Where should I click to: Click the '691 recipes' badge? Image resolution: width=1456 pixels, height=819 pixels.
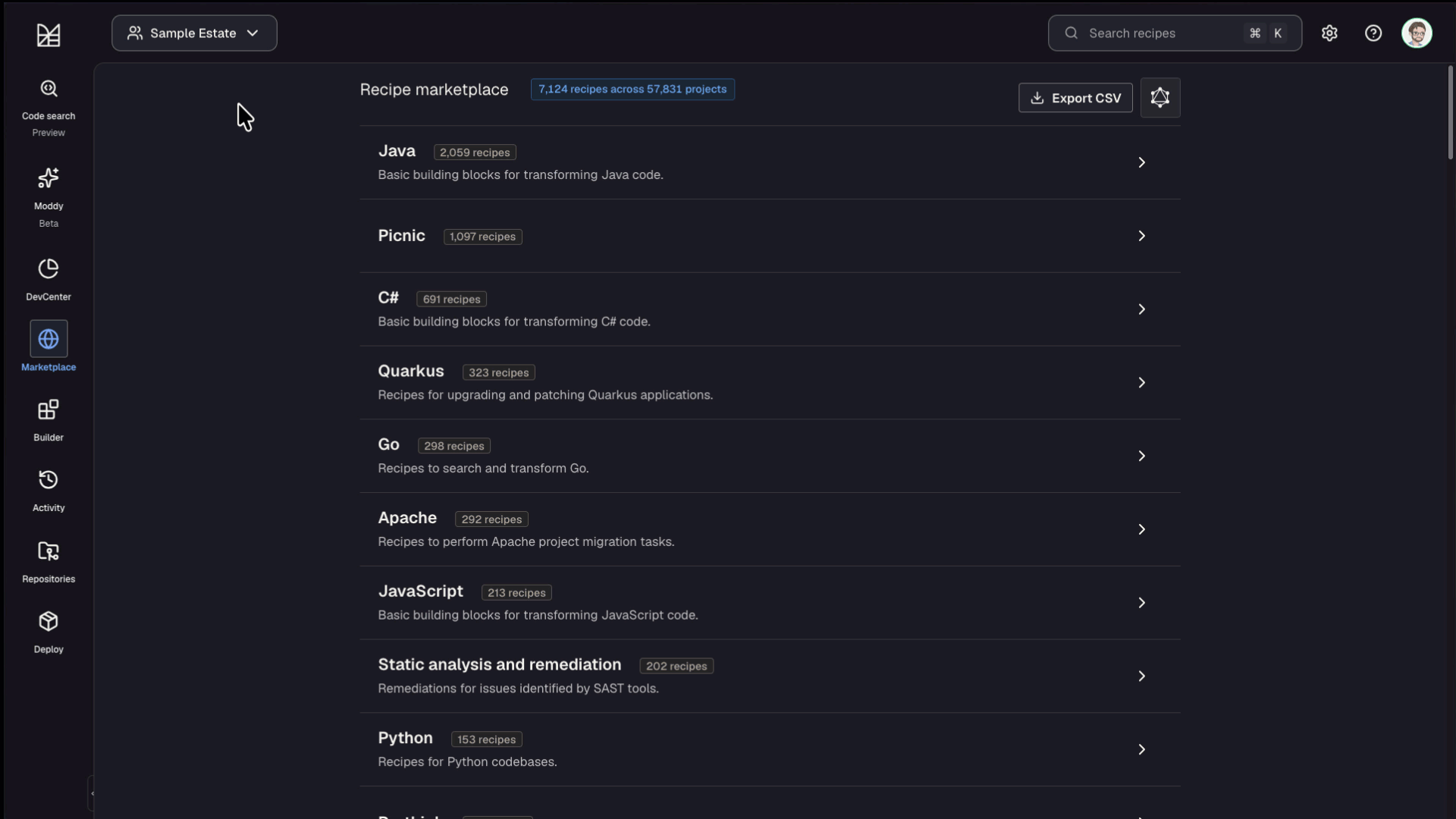(451, 300)
